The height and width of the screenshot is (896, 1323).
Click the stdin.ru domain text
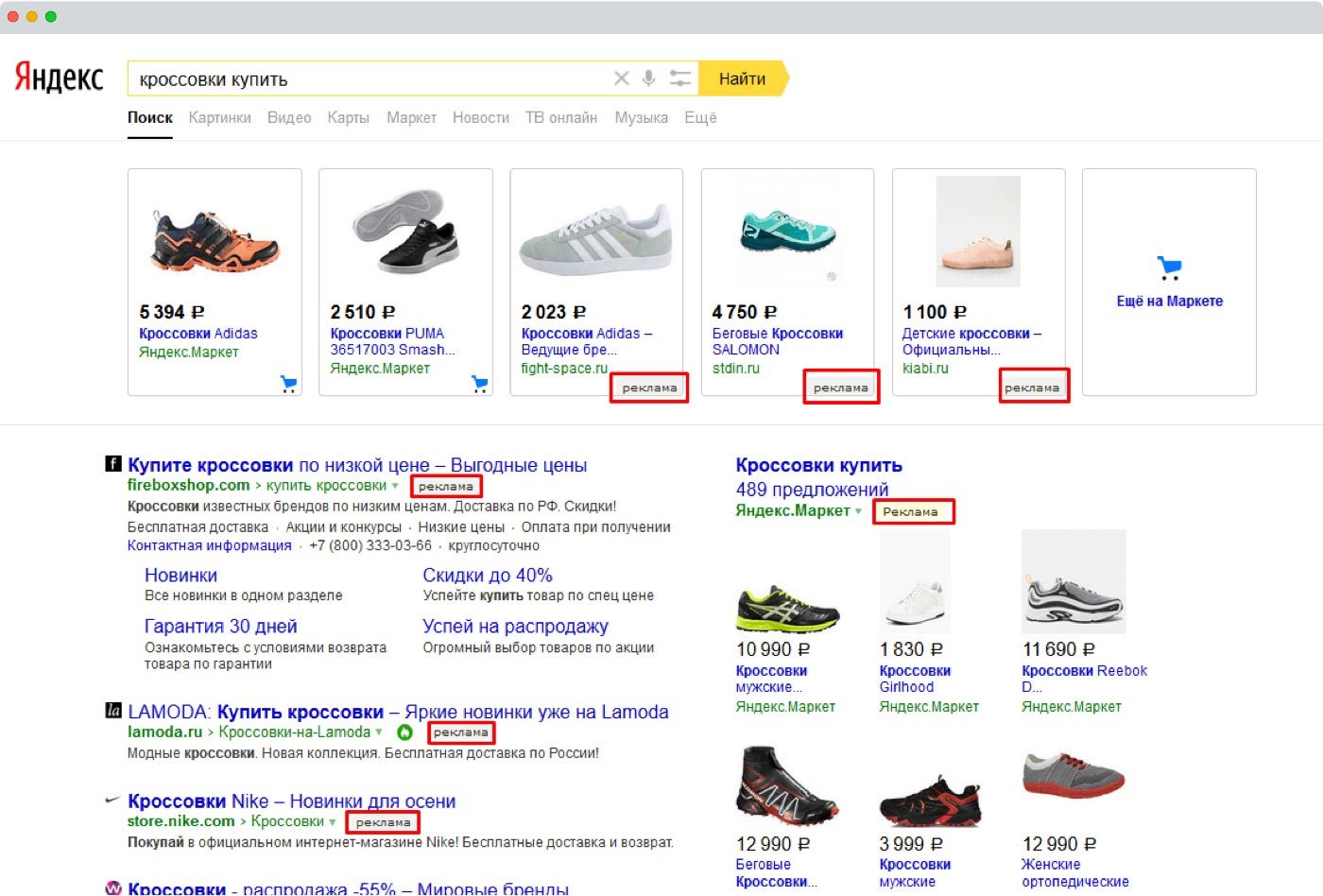pos(736,369)
